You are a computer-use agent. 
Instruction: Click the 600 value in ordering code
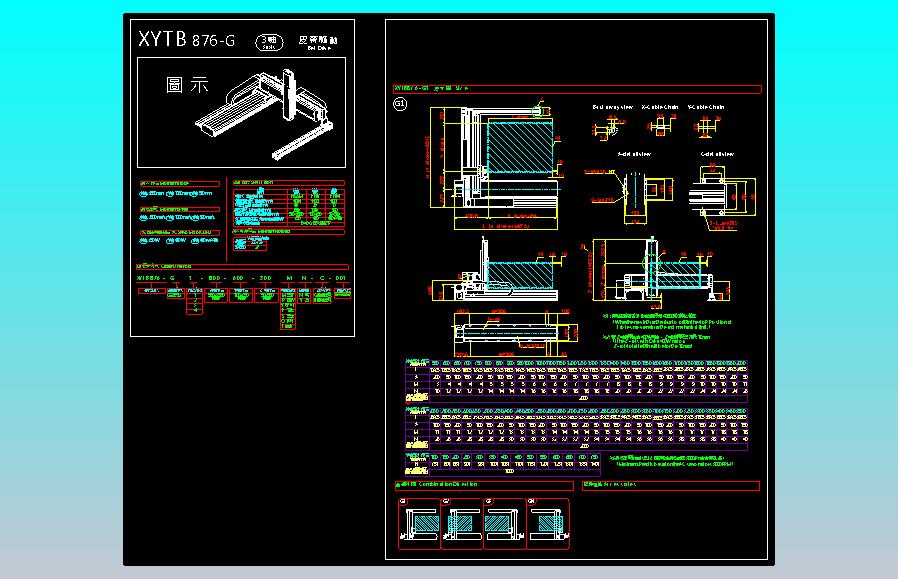click(238, 278)
